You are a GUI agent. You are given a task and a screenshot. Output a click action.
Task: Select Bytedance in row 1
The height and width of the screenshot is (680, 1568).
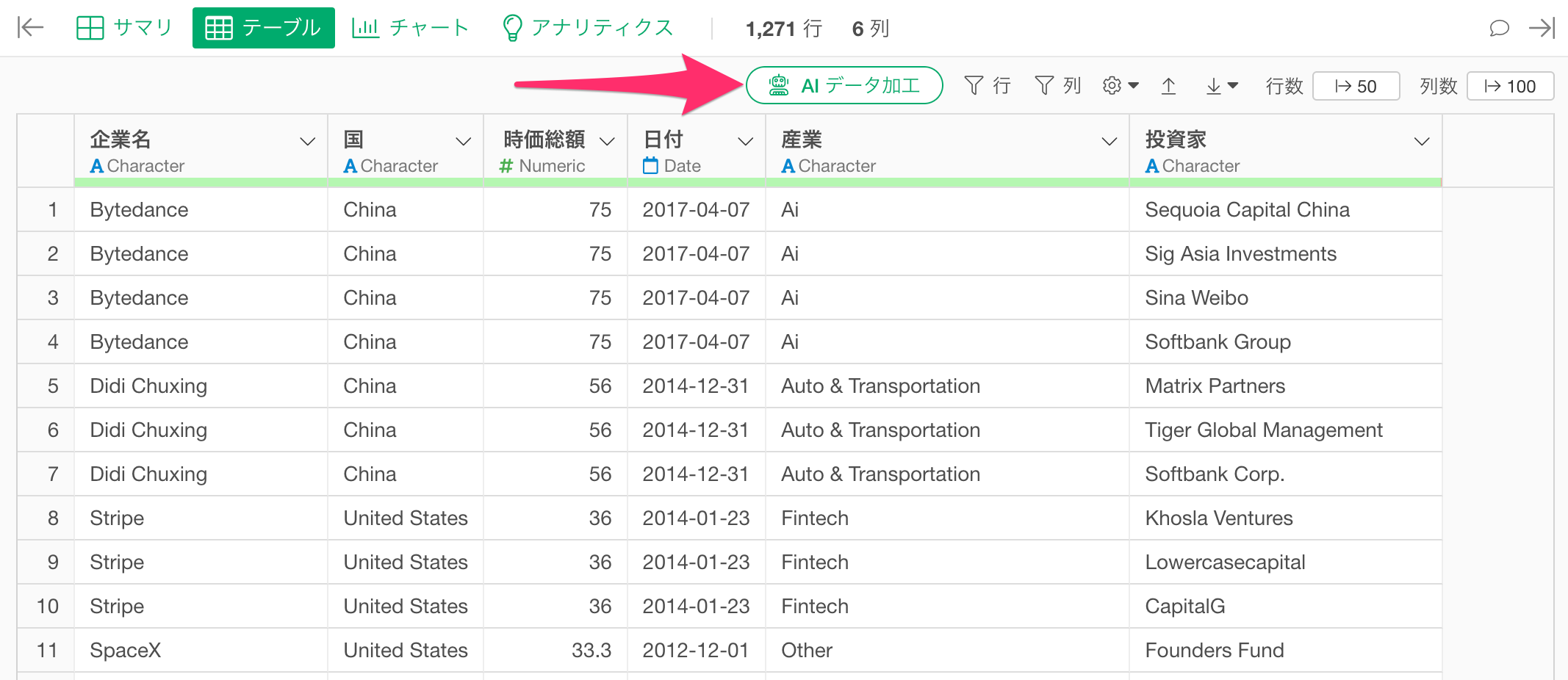201,209
